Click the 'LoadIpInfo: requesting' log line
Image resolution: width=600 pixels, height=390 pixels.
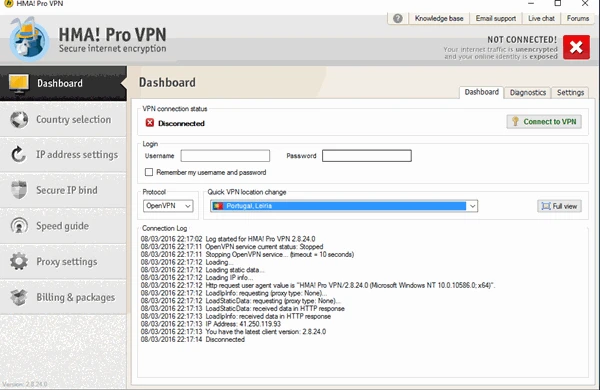(234, 293)
